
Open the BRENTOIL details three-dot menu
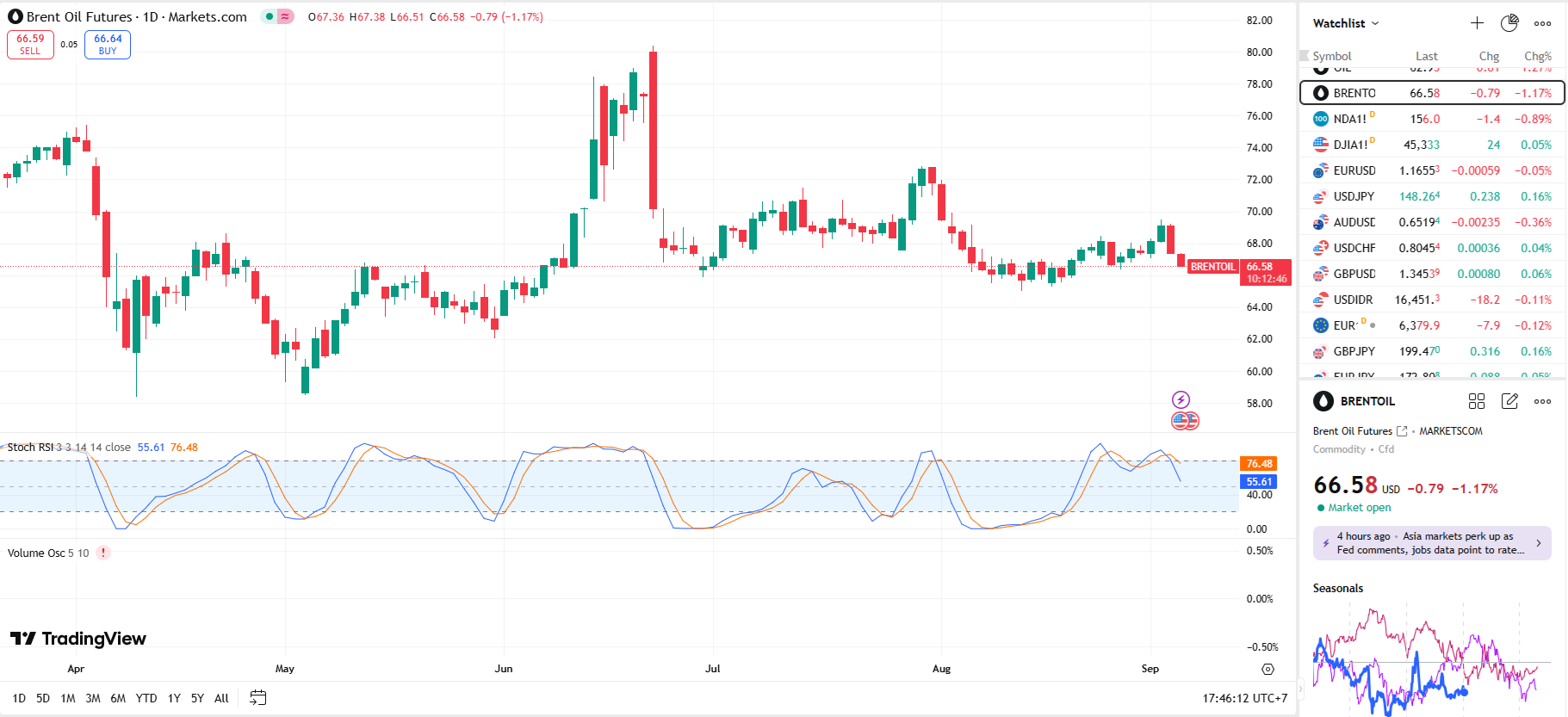click(x=1542, y=401)
